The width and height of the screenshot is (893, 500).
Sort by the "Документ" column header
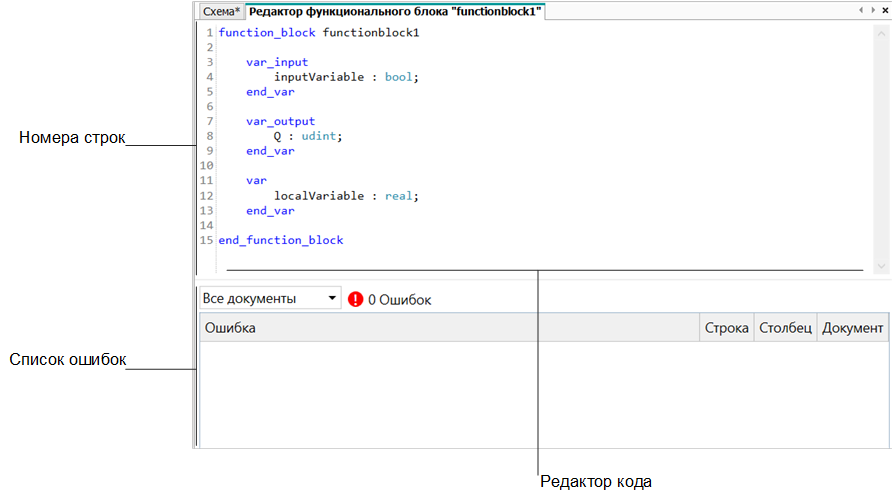[853, 328]
